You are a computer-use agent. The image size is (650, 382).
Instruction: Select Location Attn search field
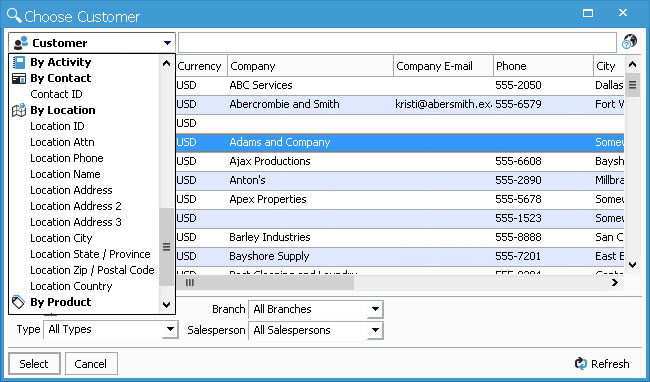(62, 142)
